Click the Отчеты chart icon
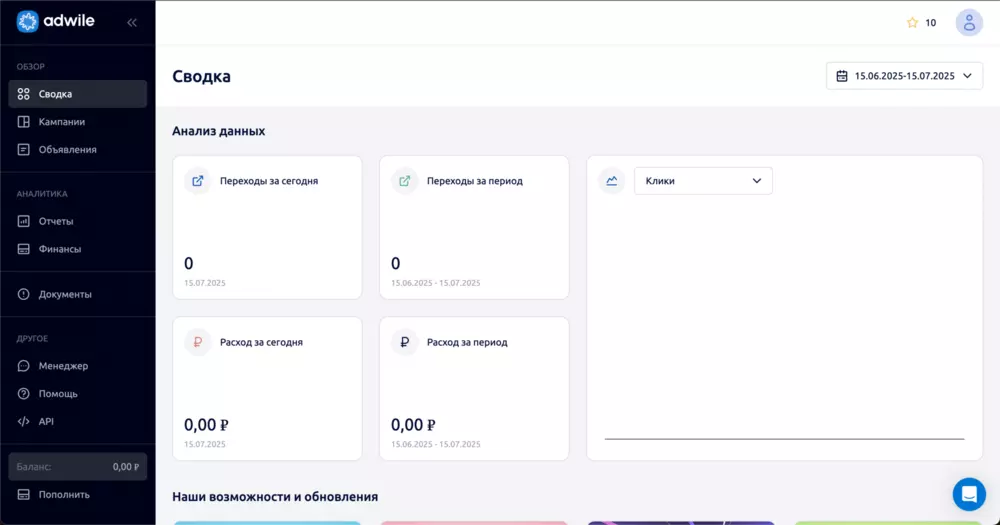The image size is (1000, 525). [x=24, y=221]
